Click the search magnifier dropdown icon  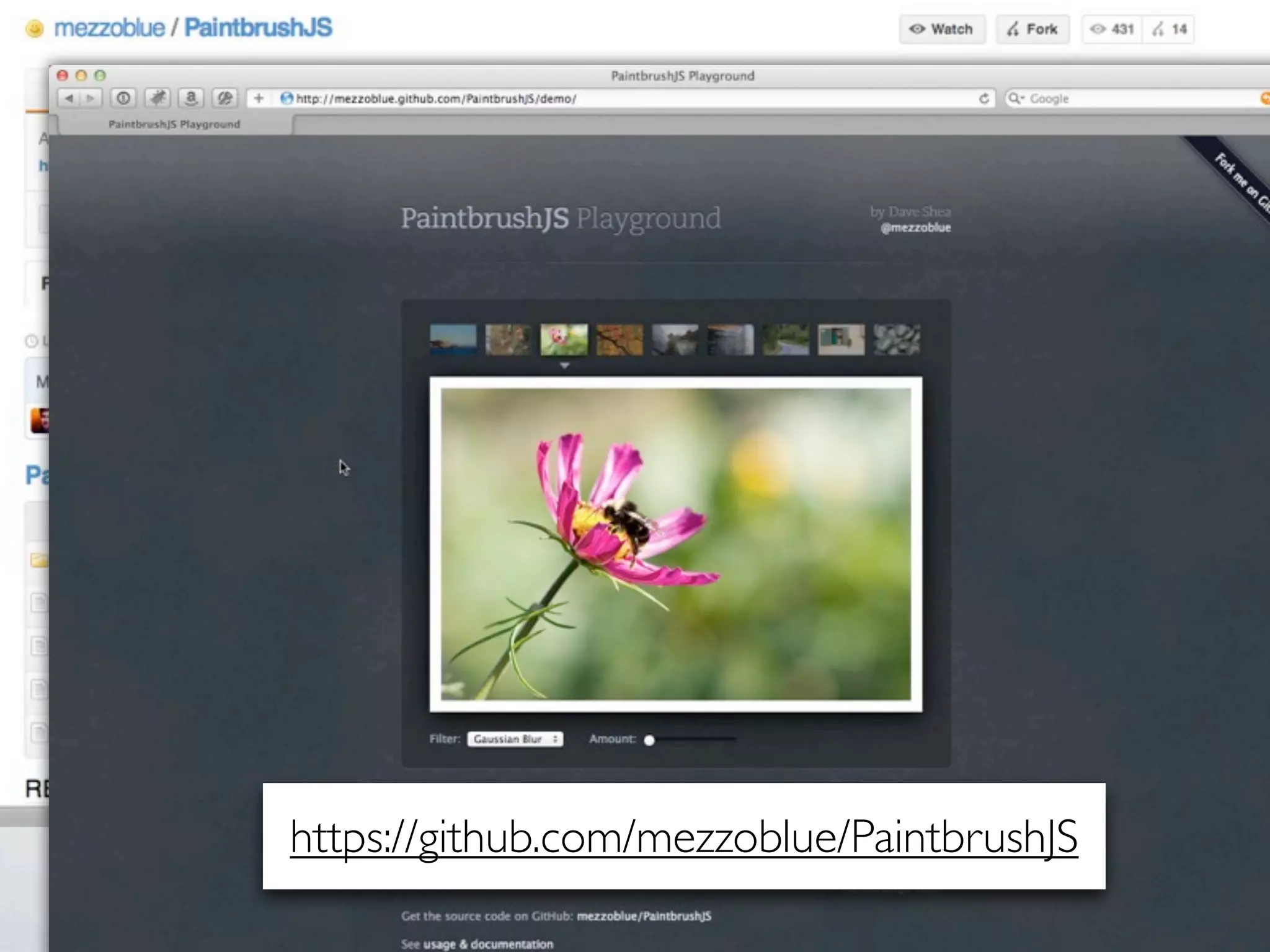point(1016,99)
